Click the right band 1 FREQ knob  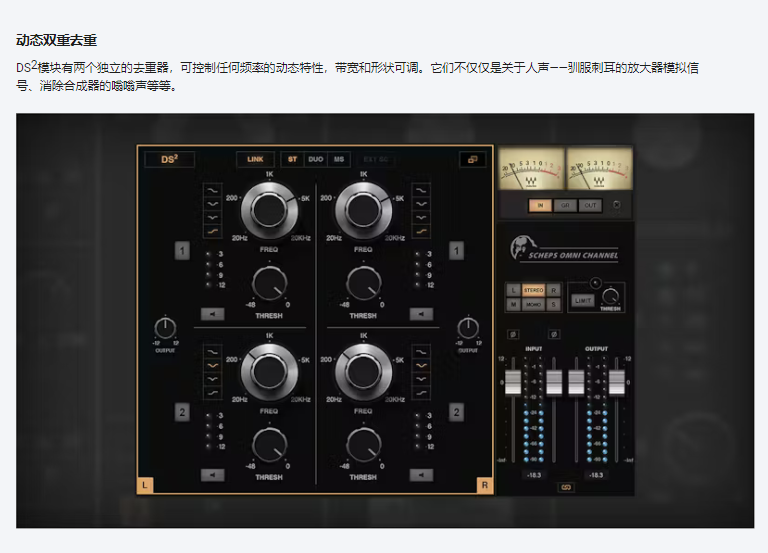pyautogui.click(x=363, y=210)
